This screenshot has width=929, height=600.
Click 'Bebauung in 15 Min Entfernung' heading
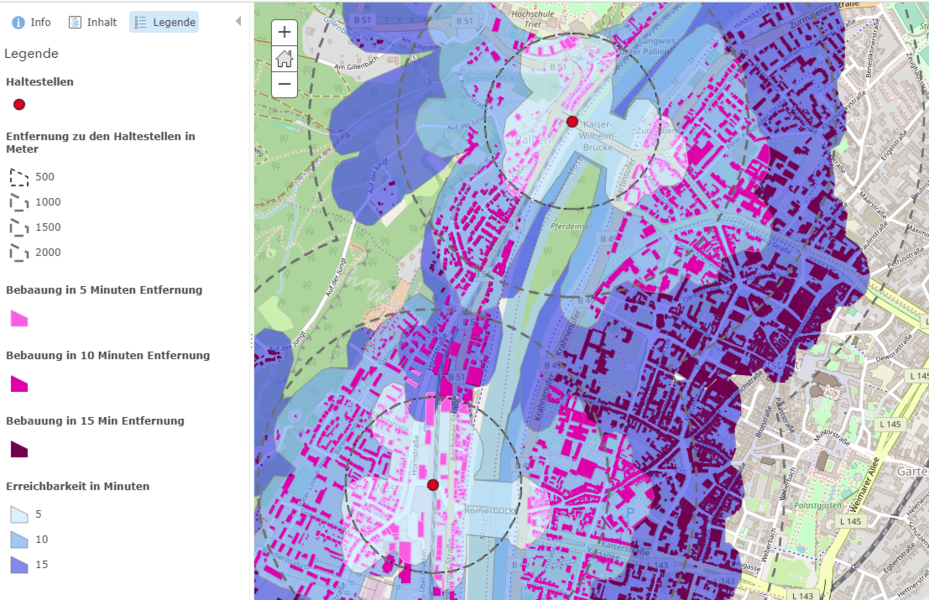point(95,421)
